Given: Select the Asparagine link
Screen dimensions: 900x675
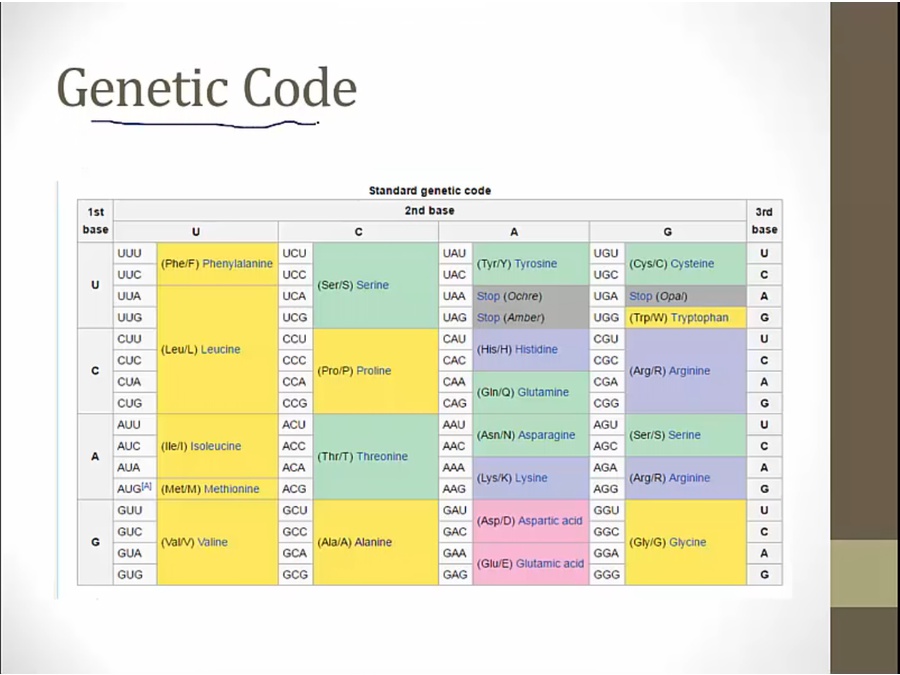Looking at the screenshot, I should [546, 435].
